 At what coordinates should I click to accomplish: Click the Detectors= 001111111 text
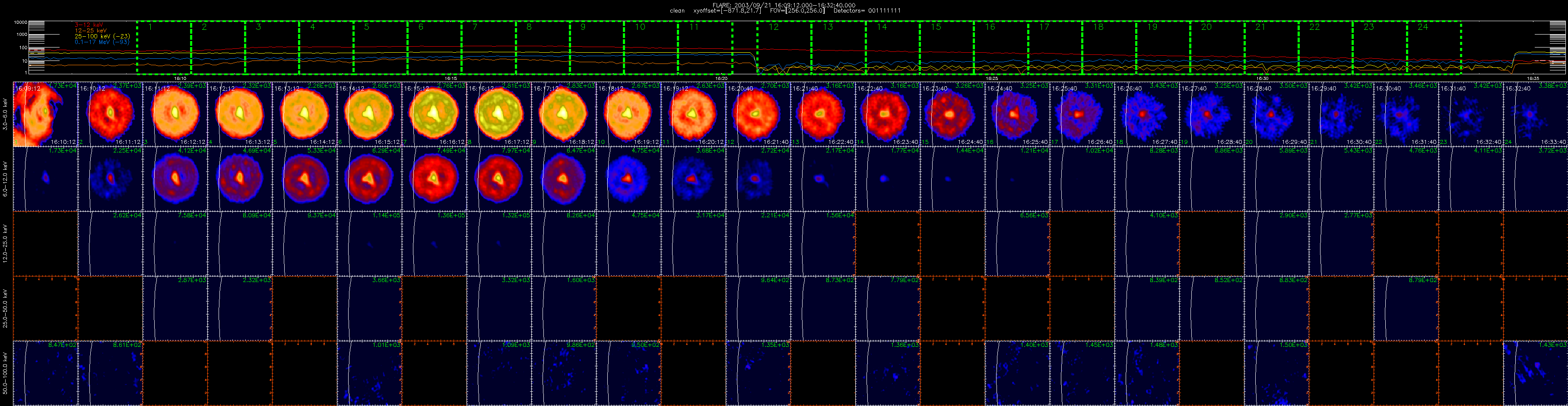pos(867,11)
